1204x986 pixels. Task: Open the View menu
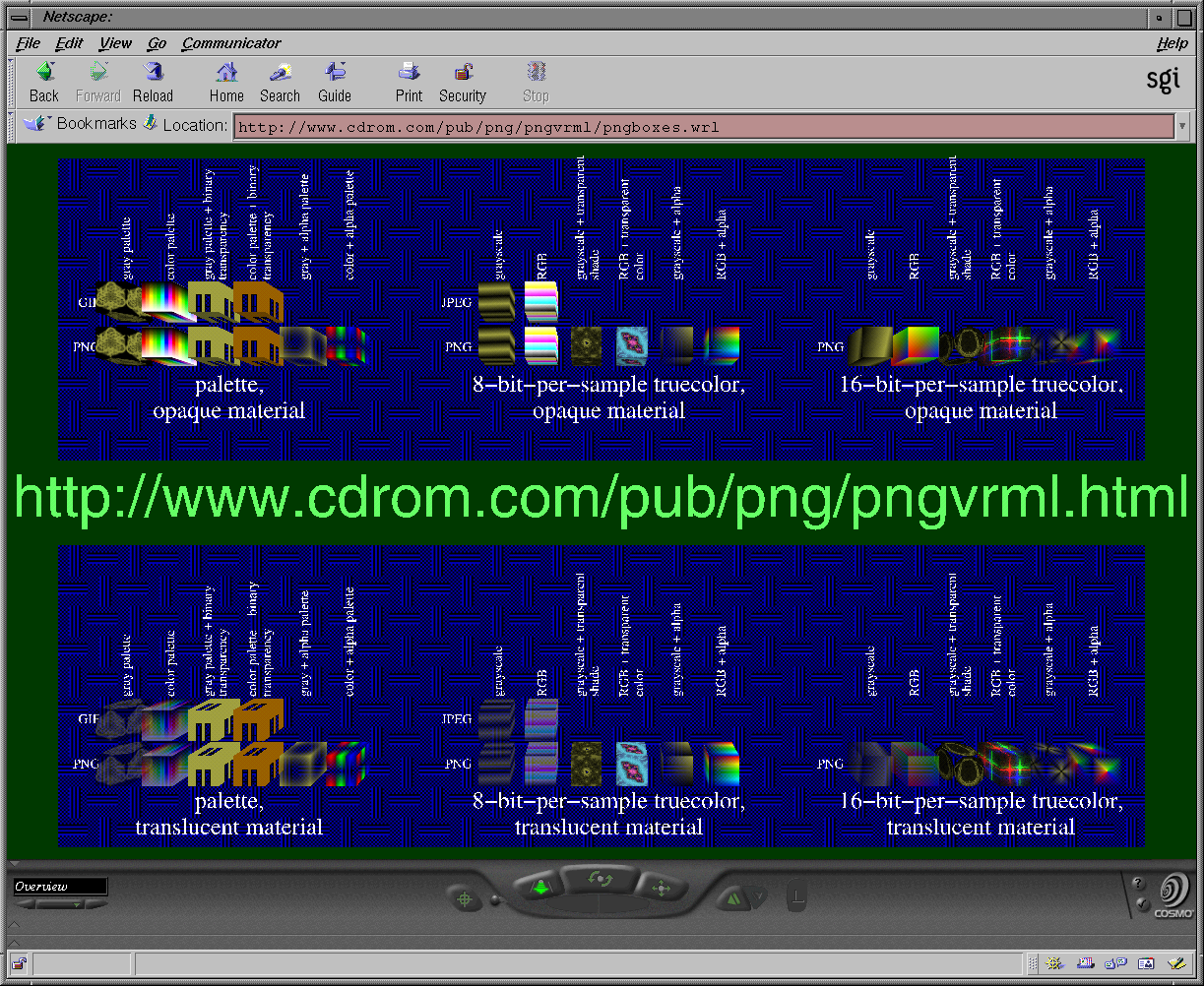115,43
